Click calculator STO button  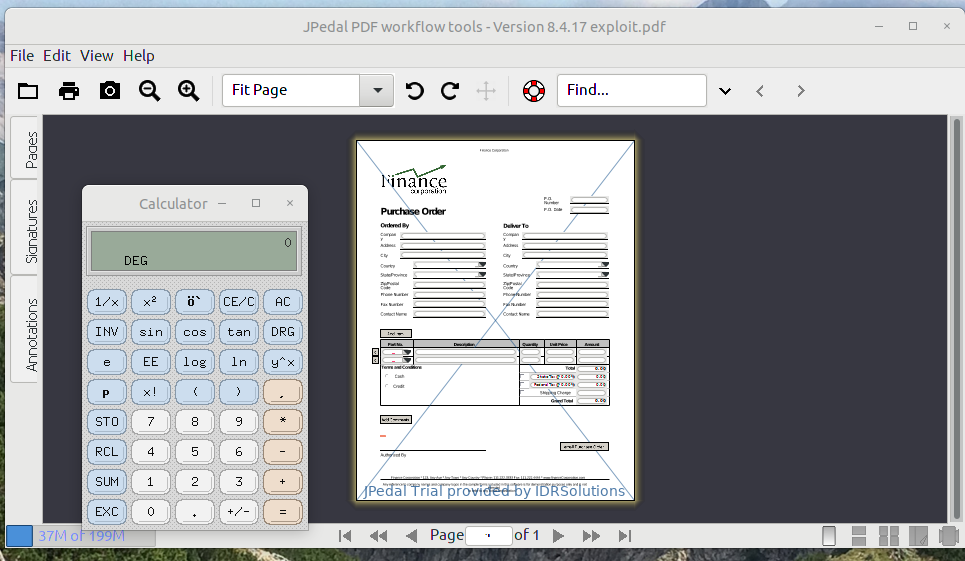click(x=106, y=421)
